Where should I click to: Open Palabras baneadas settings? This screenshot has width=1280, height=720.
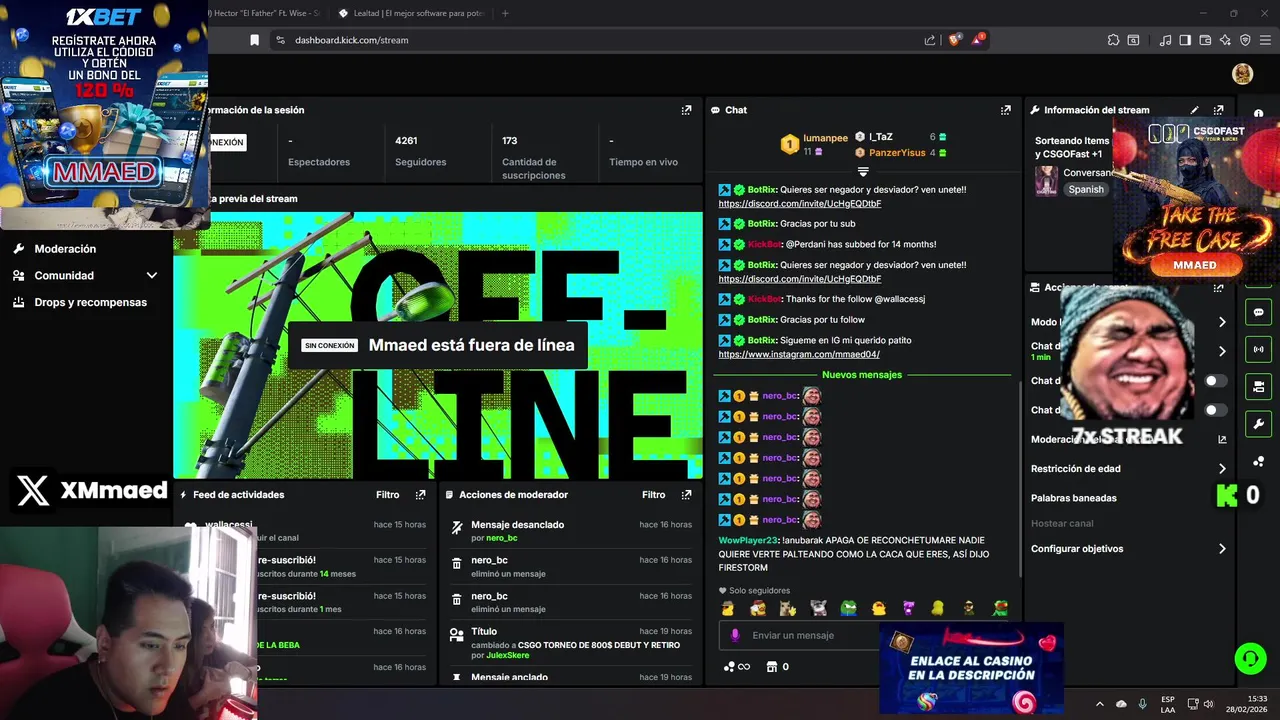point(1074,498)
